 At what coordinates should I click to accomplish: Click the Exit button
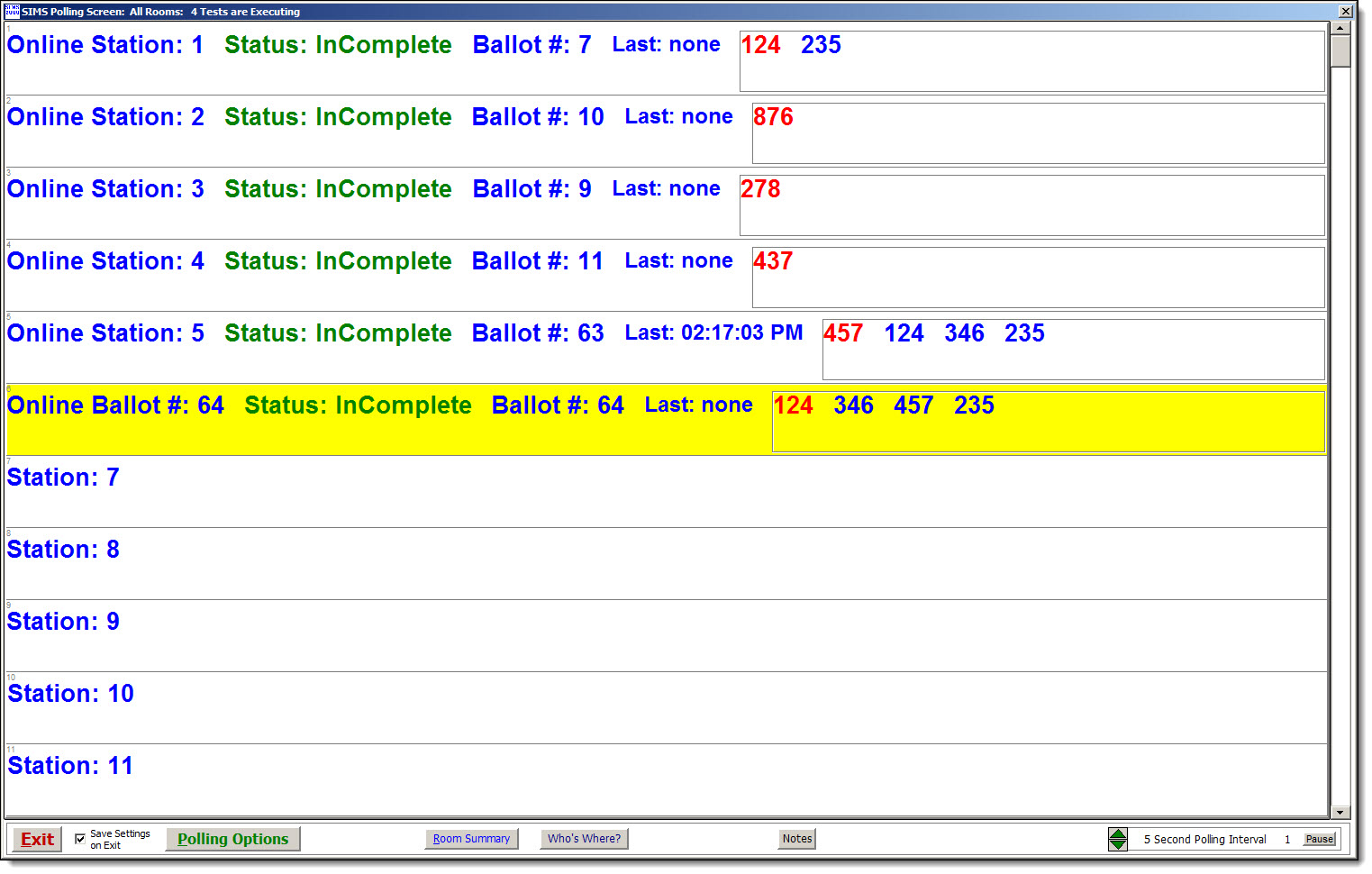click(x=37, y=839)
